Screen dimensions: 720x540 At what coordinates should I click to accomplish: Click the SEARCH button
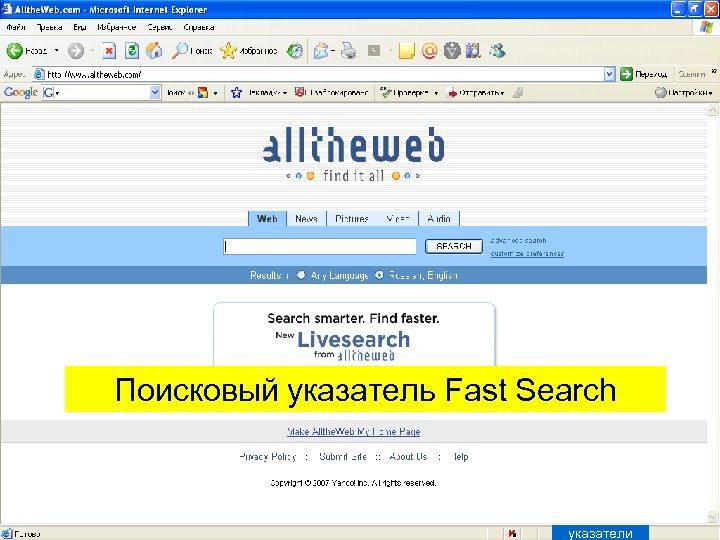(454, 246)
